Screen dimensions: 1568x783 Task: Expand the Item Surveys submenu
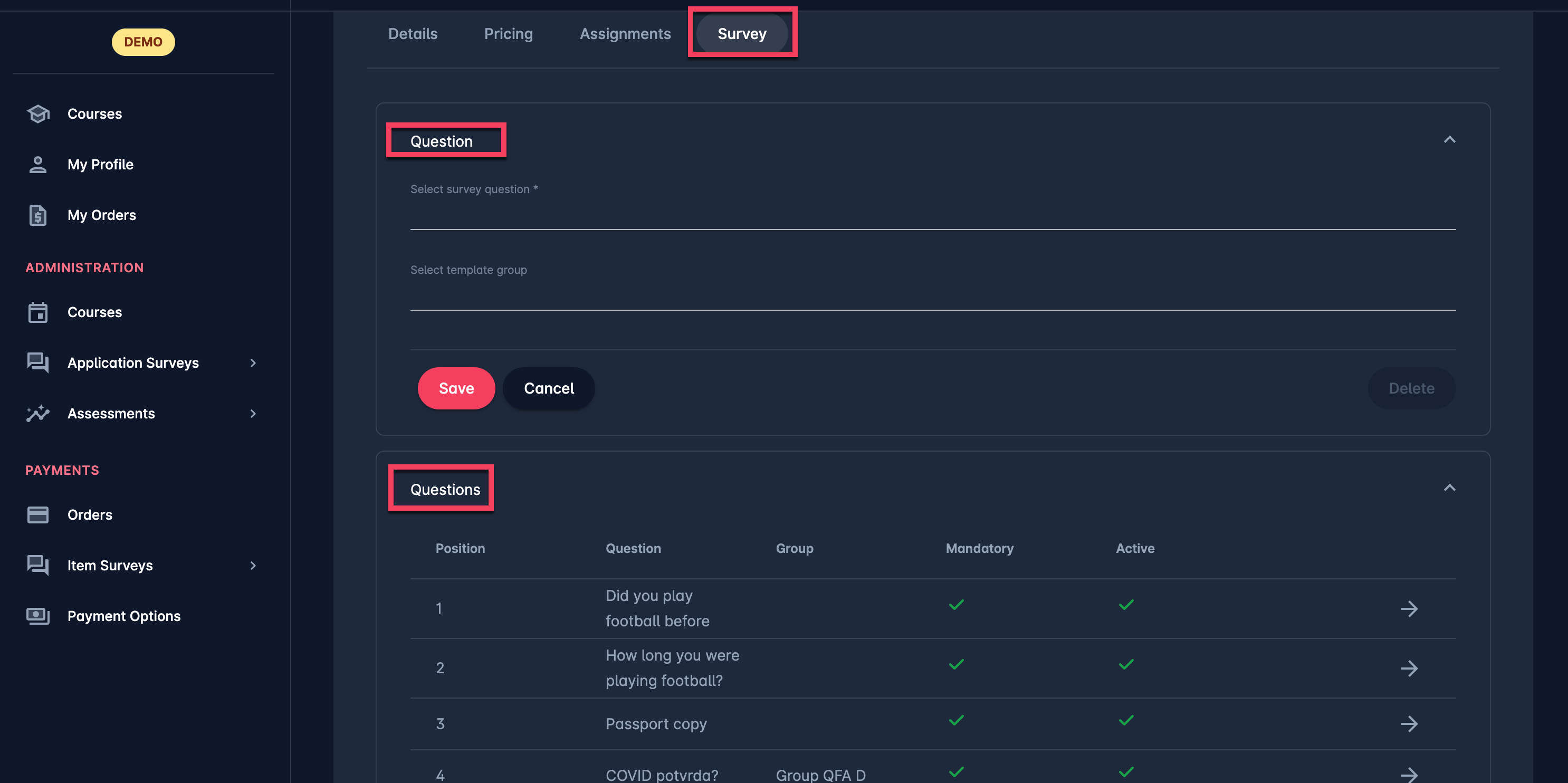coord(253,566)
